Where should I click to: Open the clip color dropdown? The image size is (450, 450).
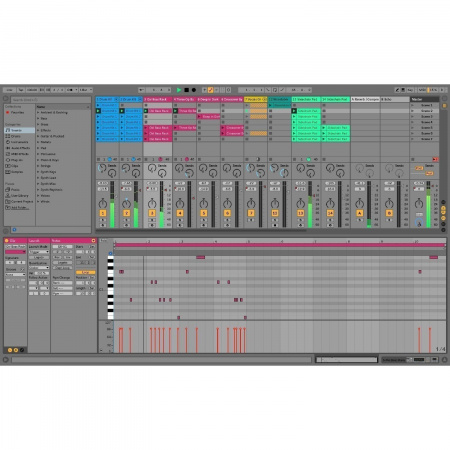[x=15, y=252]
